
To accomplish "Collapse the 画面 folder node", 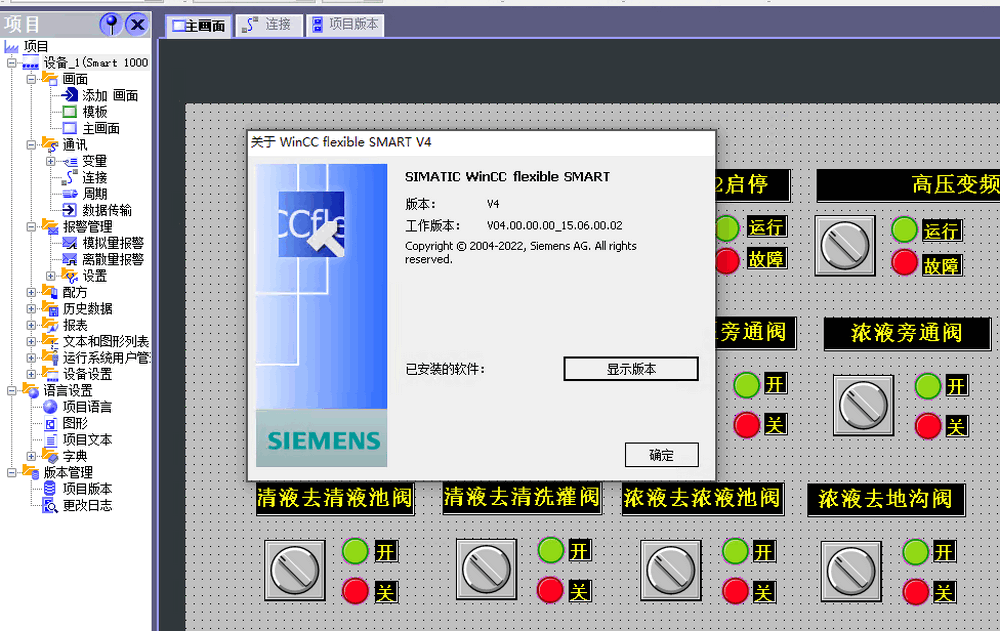I will click(x=31, y=79).
